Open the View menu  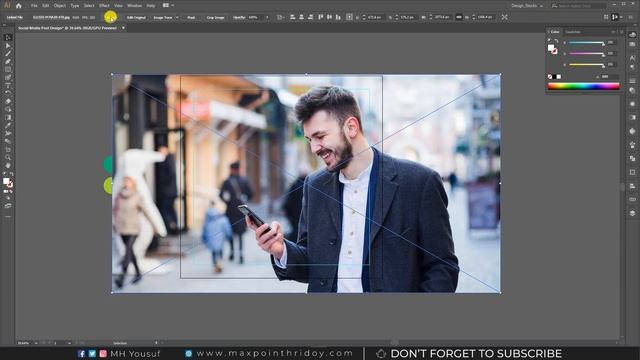pos(118,6)
